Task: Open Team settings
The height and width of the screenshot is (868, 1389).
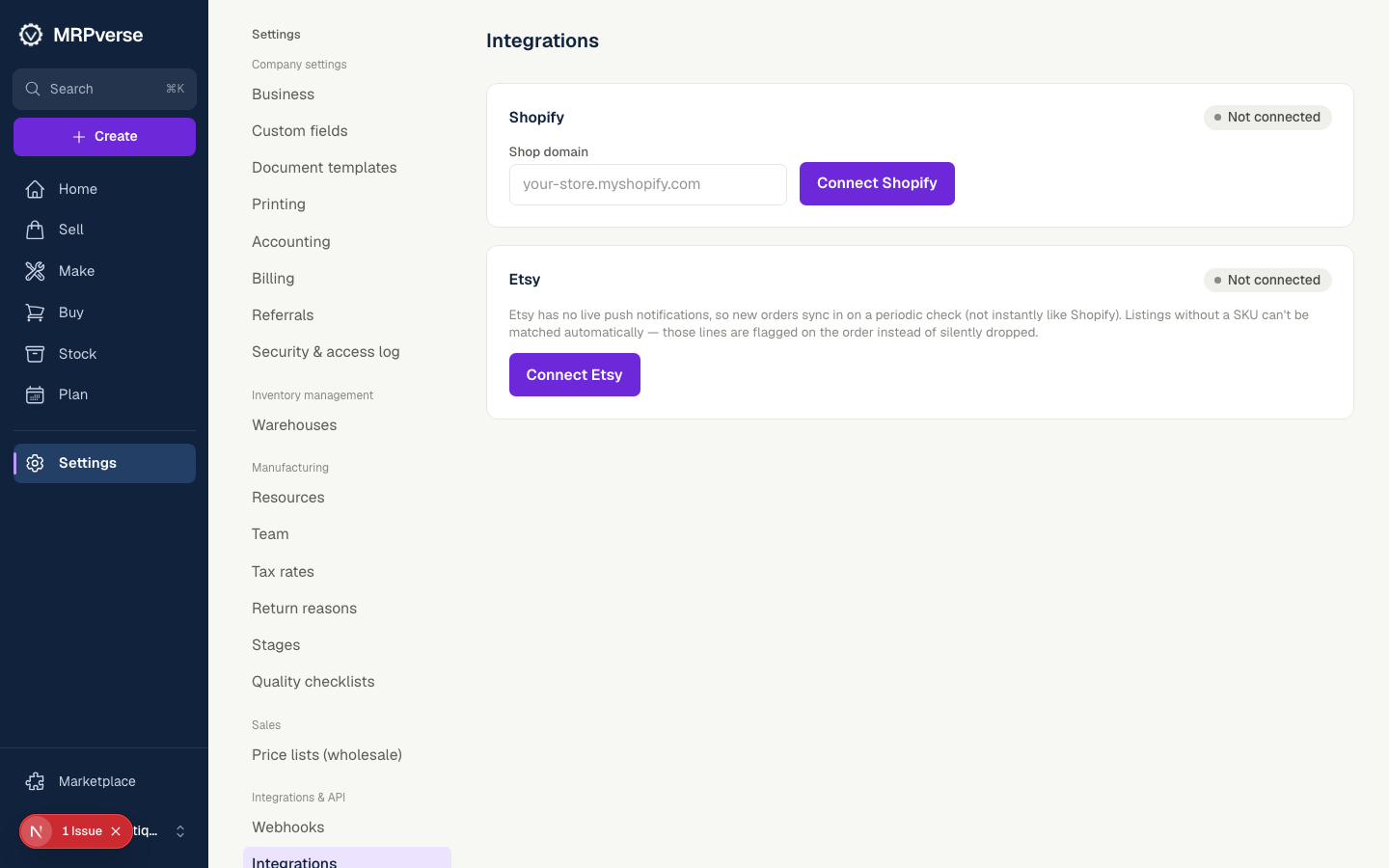Action: (x=270, y=534)
